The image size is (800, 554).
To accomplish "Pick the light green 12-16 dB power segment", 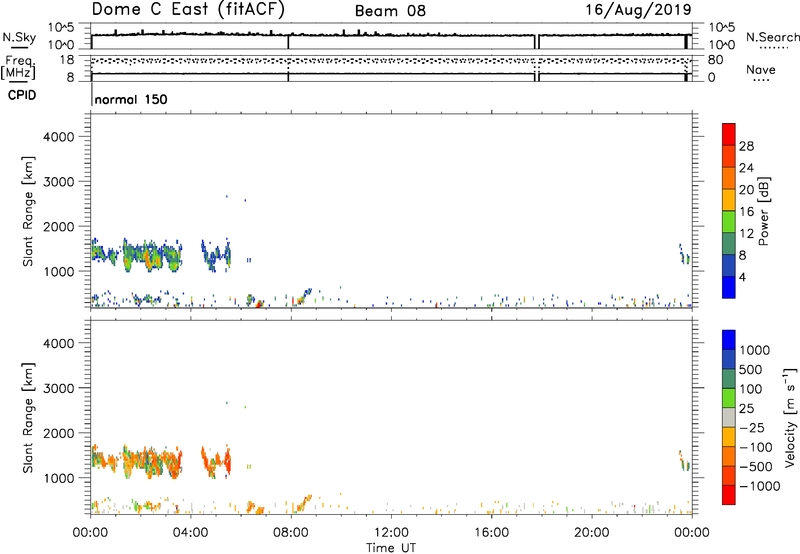I will [x=729, y=221].
